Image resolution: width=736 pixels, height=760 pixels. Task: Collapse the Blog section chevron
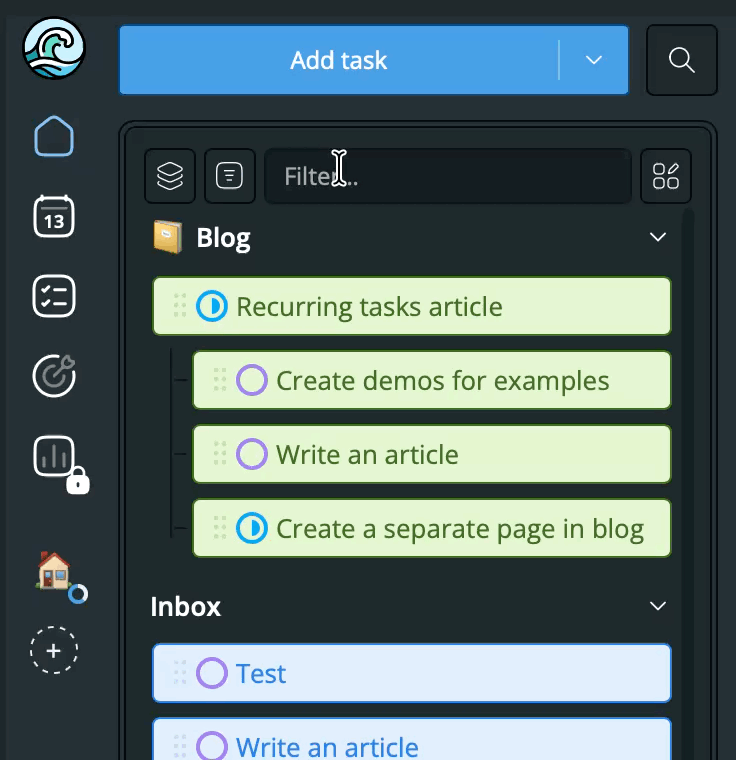(x=657, y=237)
